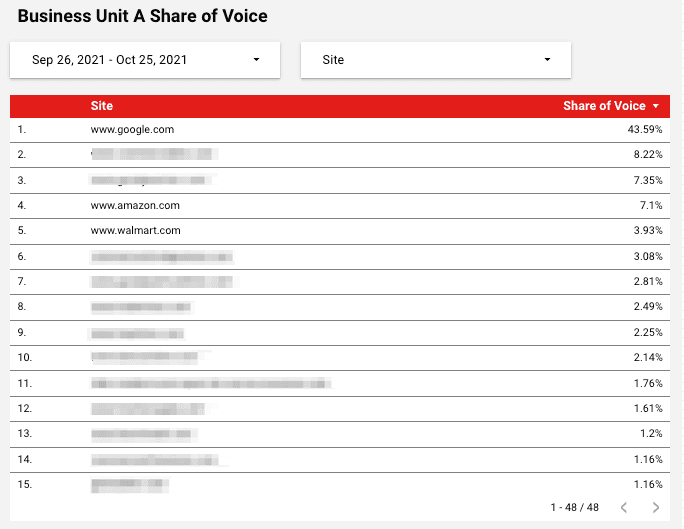This screenshot has height=529, width=684.
Task: Go to the next page of results
Action: click(655, 508)
